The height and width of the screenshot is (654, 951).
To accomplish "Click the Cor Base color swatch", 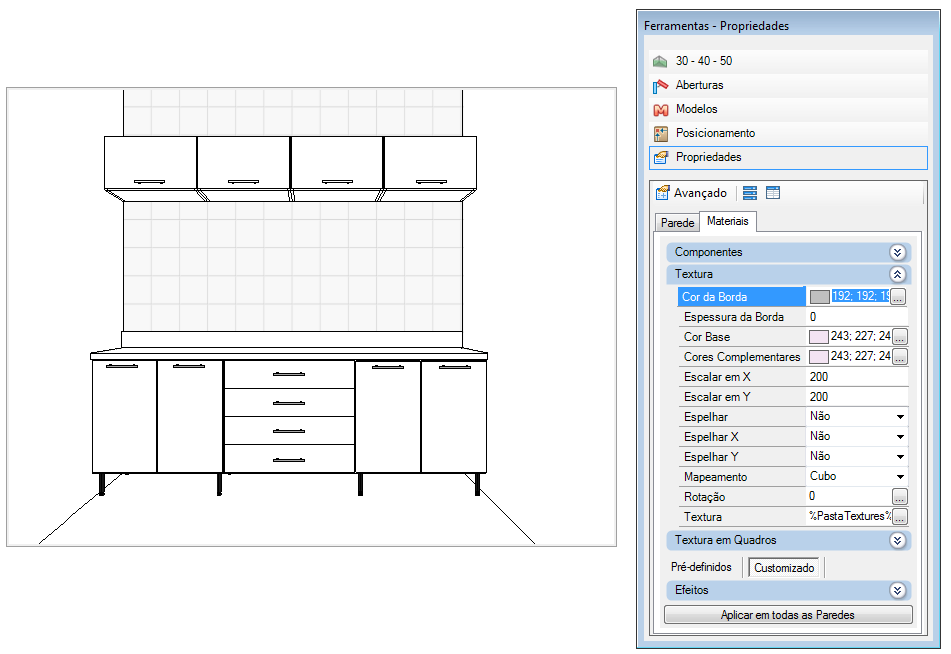I will pos(818,337).
